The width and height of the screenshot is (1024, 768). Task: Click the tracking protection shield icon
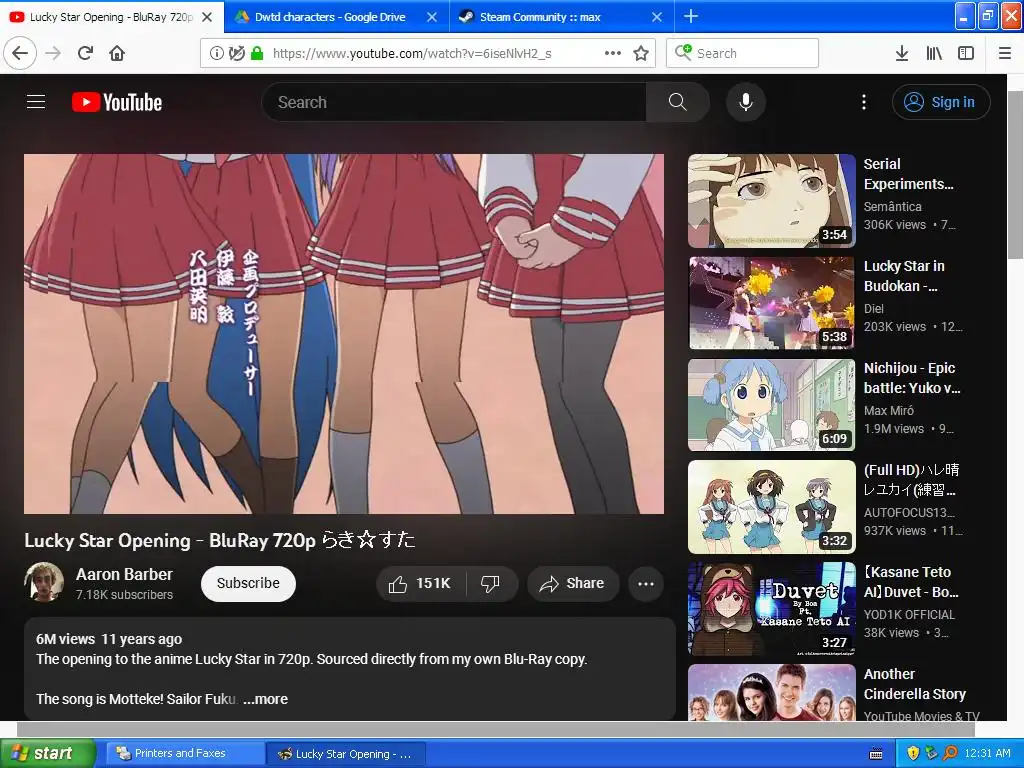tap(236, 54)
